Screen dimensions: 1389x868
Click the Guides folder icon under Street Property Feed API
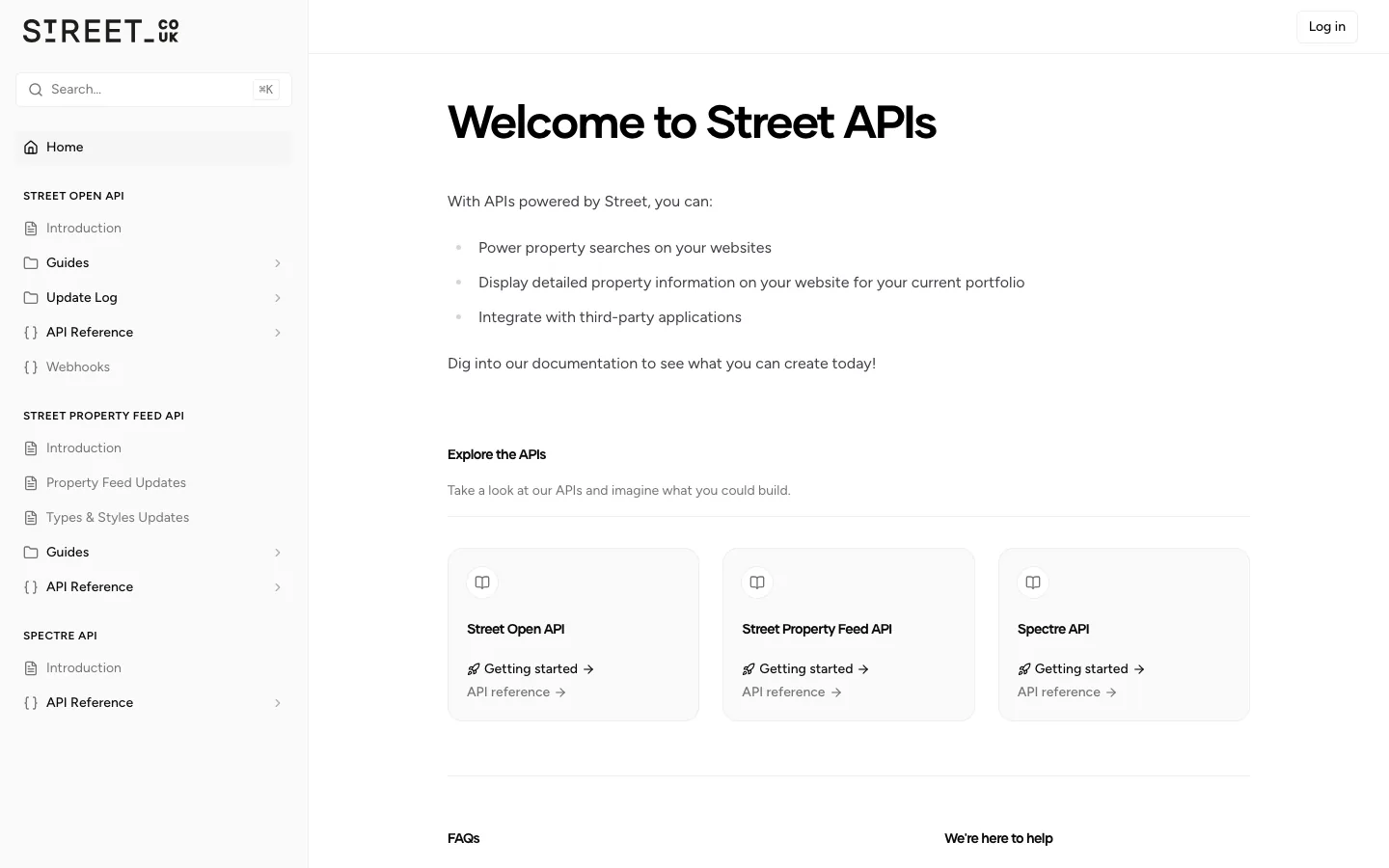click(x=31, y=553)
